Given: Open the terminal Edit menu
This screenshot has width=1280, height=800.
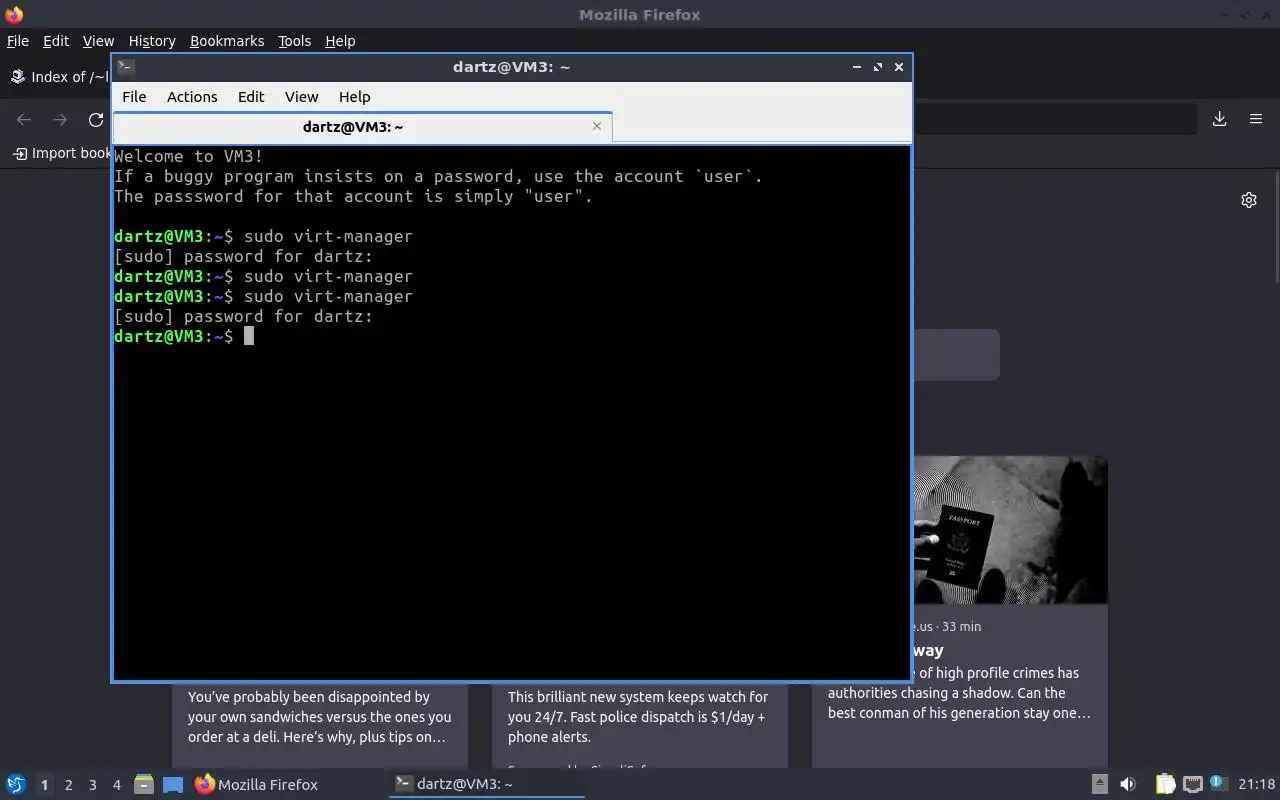Looking at the screenshot, I should (251, 97).
